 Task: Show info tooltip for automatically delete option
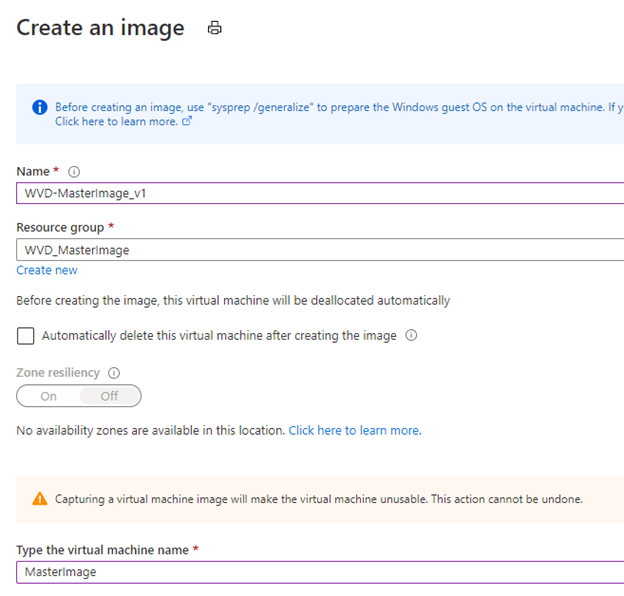[x=411, y=335]
